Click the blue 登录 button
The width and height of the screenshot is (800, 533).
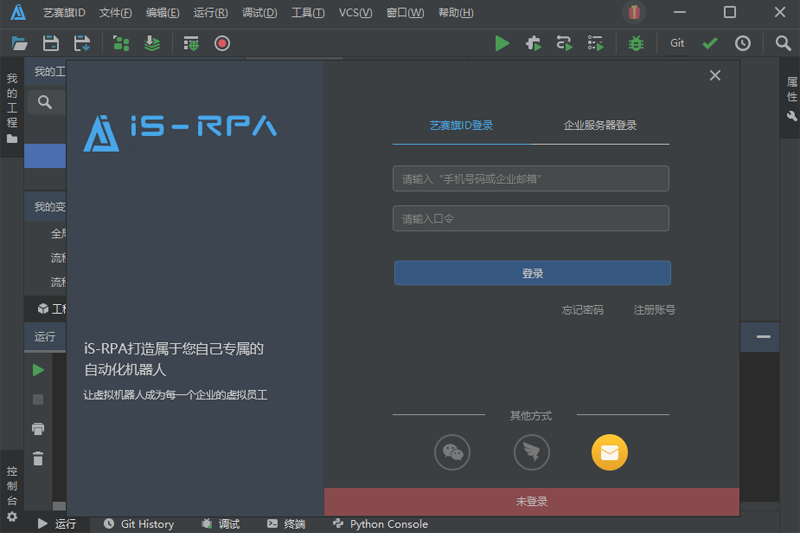532,273
